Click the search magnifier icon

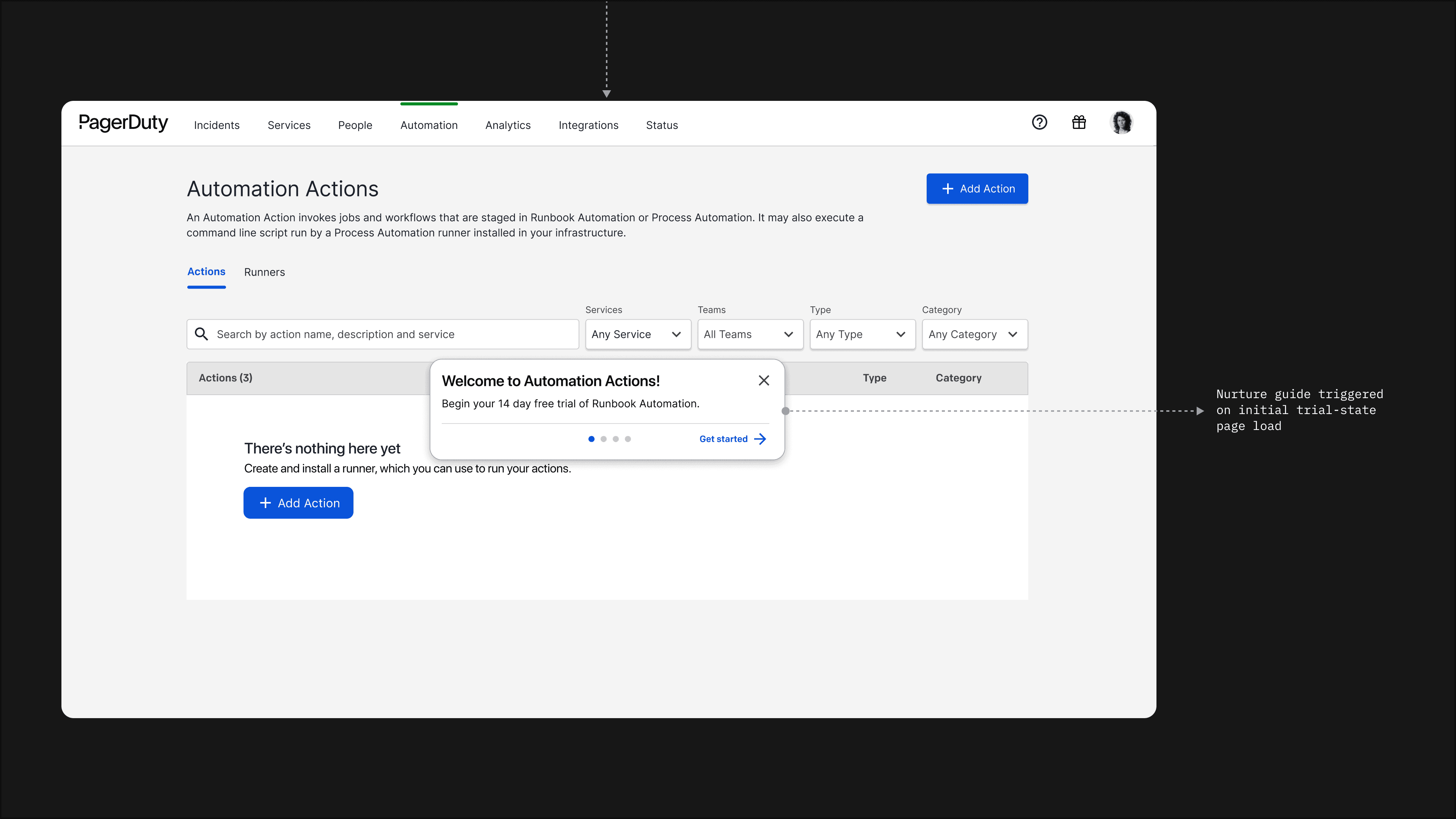coord(202,334)
